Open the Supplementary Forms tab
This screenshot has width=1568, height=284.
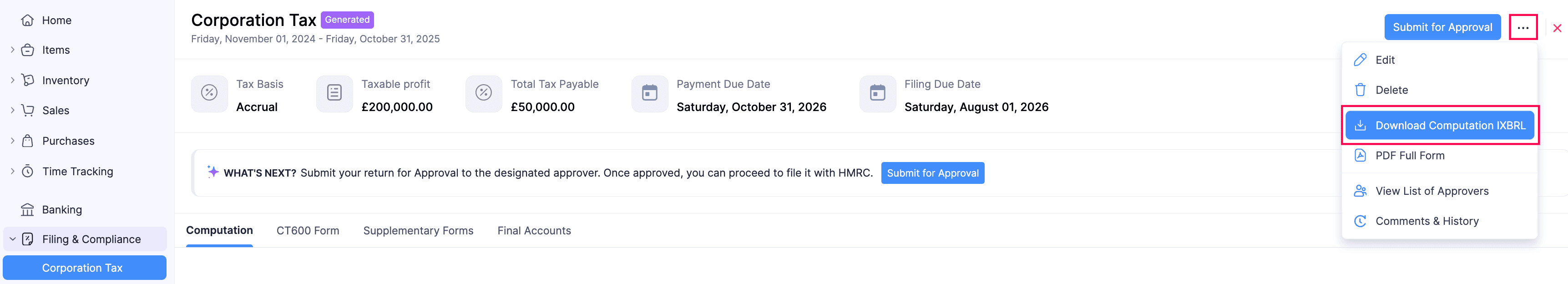point(418,231)
